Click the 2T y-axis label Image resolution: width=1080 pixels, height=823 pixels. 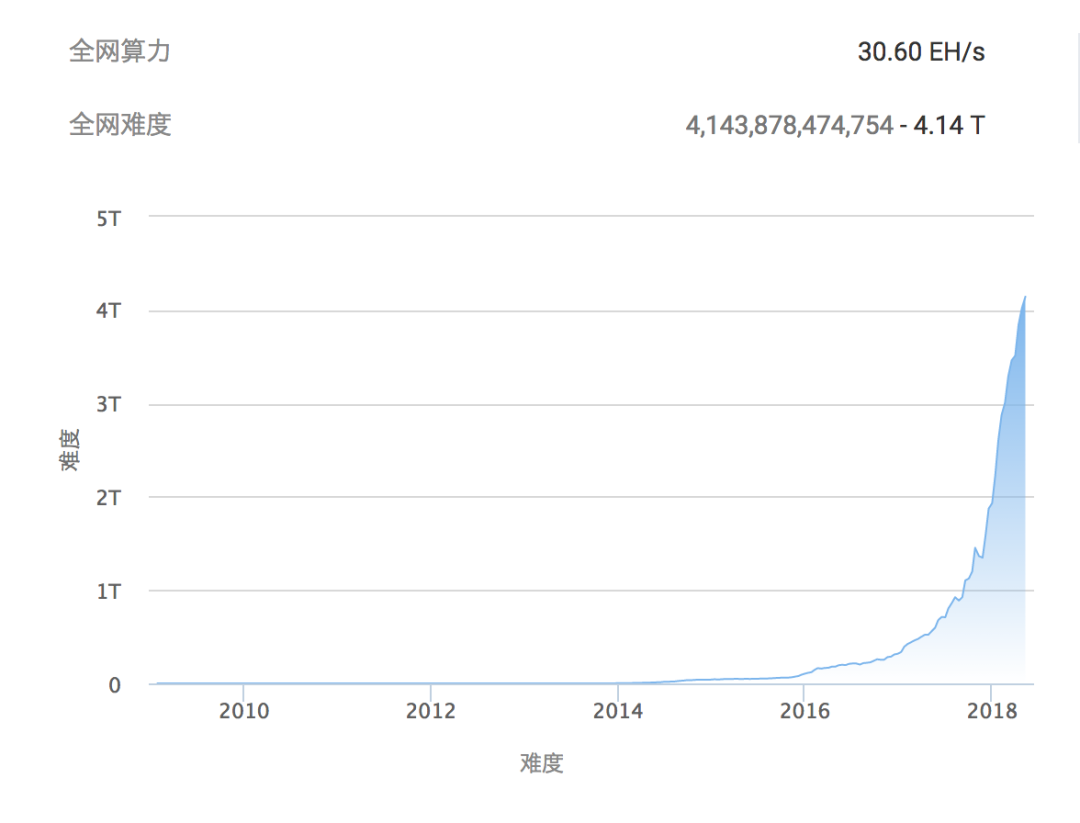pos(108,498)
